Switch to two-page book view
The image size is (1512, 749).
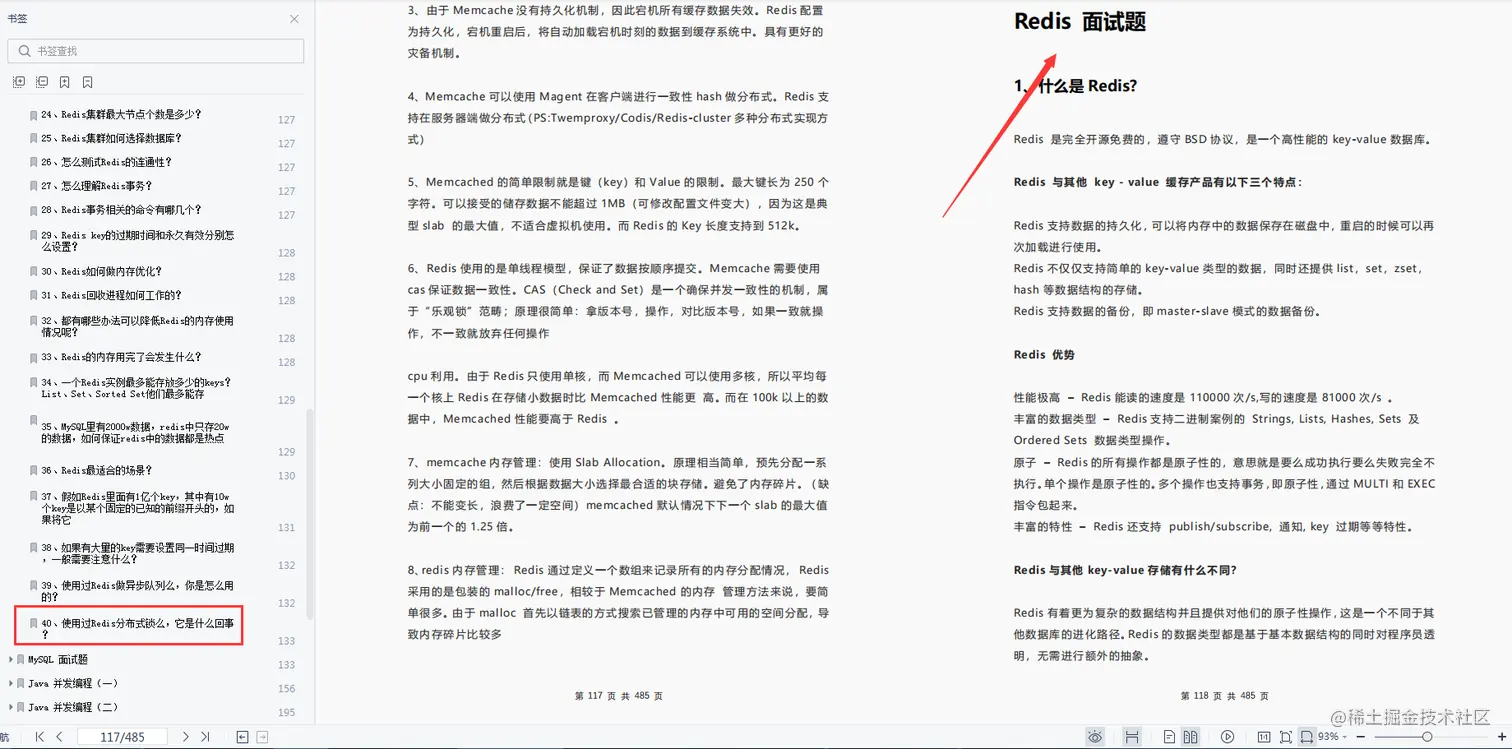(x=1190, y=736)
